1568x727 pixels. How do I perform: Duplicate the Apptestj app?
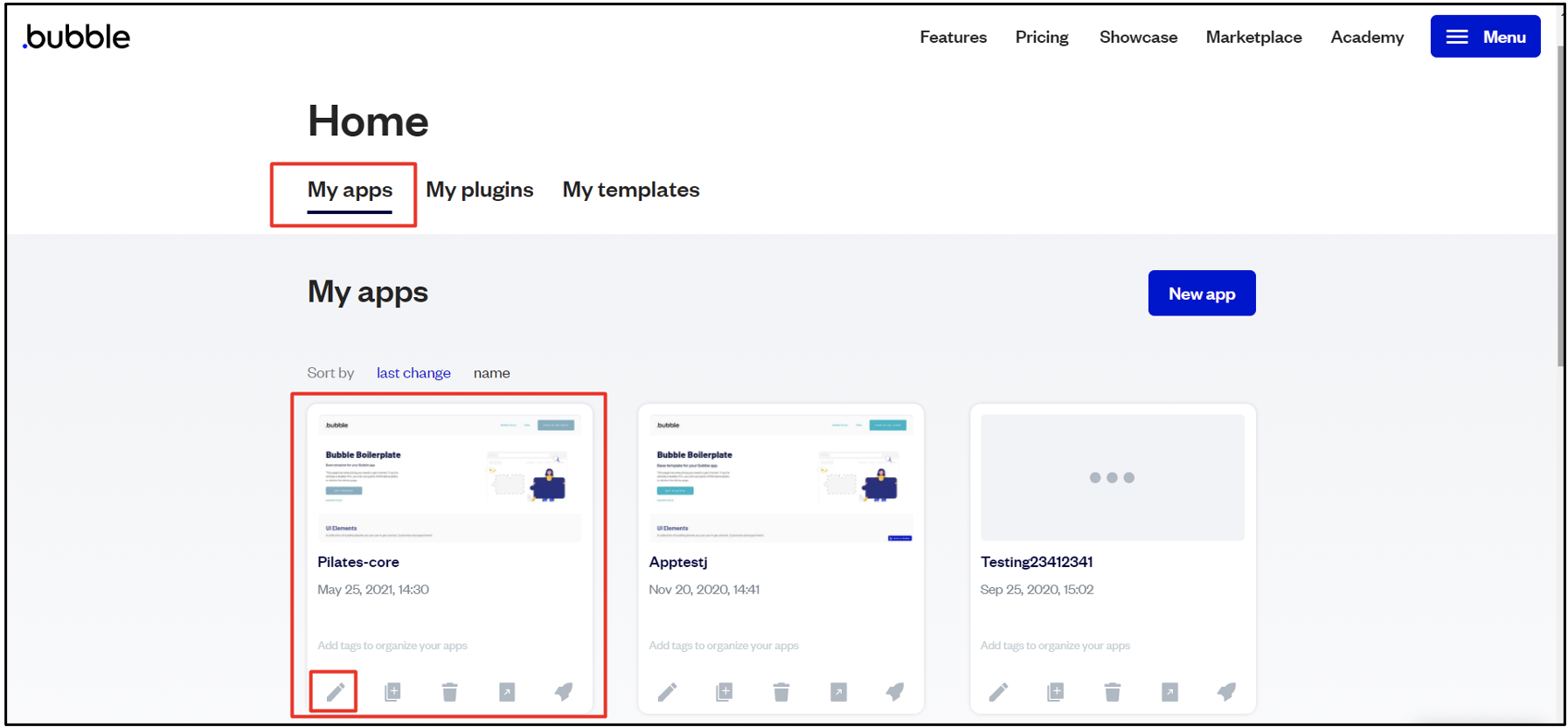point(724,692)
